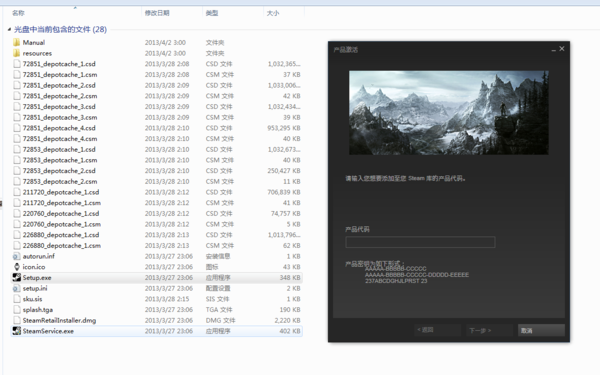
Task: Select the file name 72853_depotcache_1.csm
Action: (x=60, y=160)
